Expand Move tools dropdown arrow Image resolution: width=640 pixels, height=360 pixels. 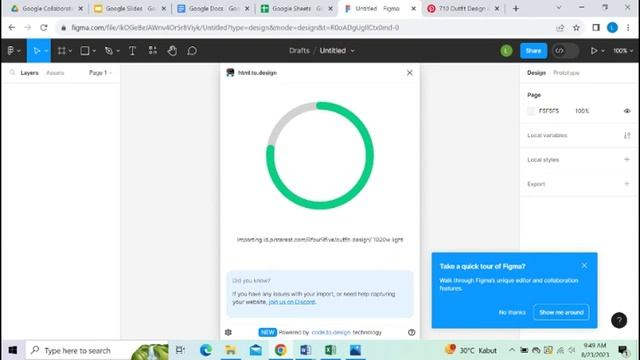(x=47, y=51)
